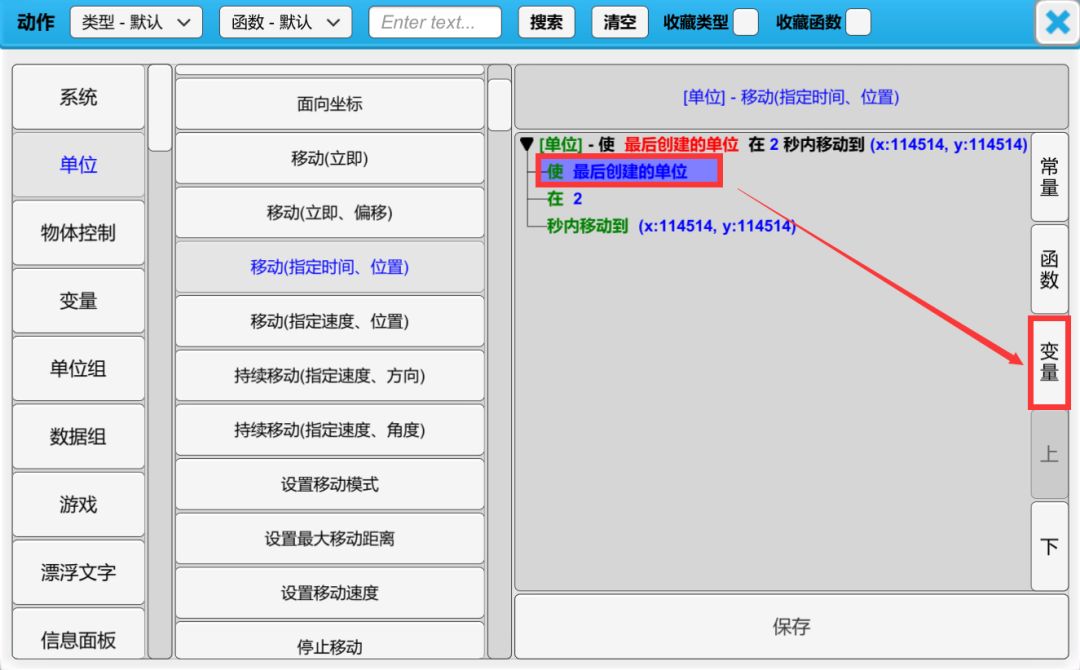Save the action with 保存 button
Image resolution: width=1080 pixels, height=670 pixels.
click(791, 627)
